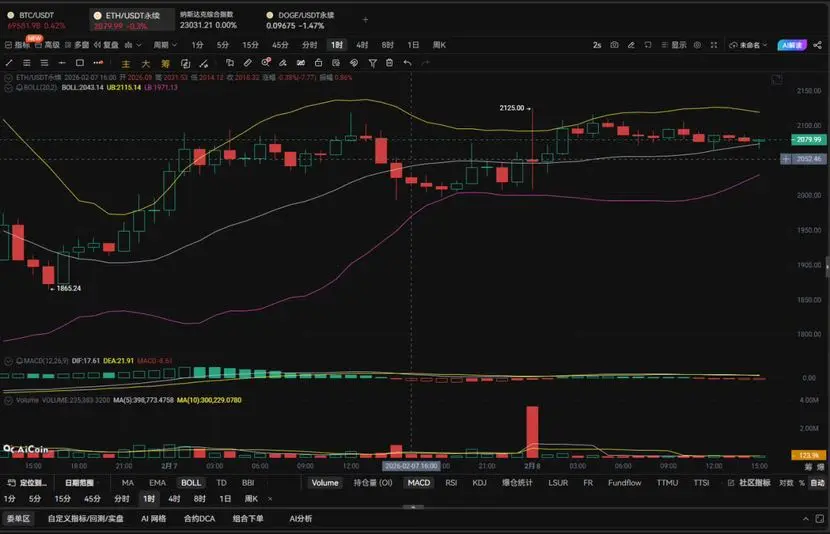Toggle 对数 logarithmic scale
The image size is (830, 534).
click(786, 483)
